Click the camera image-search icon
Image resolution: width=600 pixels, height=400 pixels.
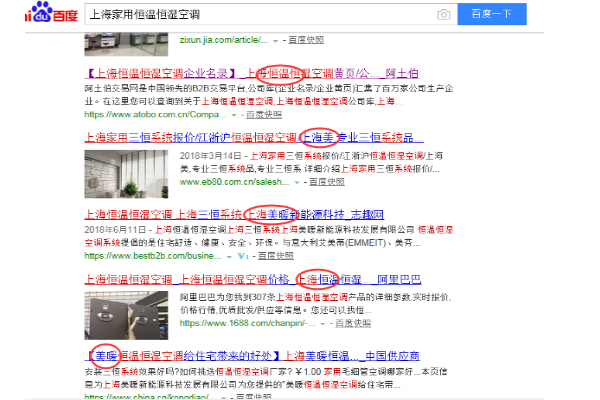click(443, 15)
